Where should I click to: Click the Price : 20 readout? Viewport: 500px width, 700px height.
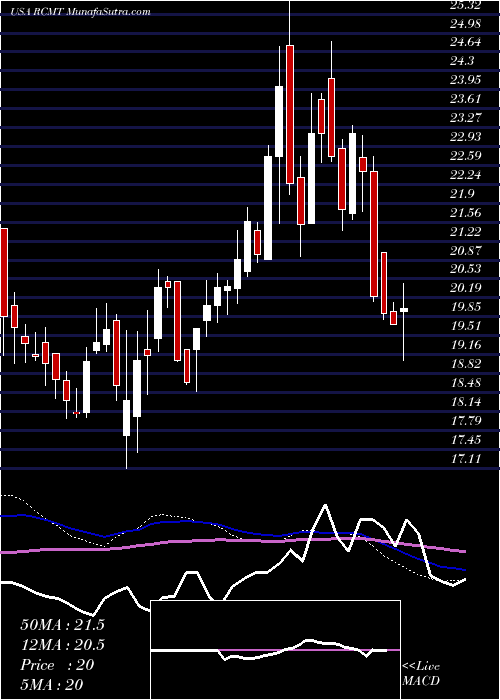point(57,665)
